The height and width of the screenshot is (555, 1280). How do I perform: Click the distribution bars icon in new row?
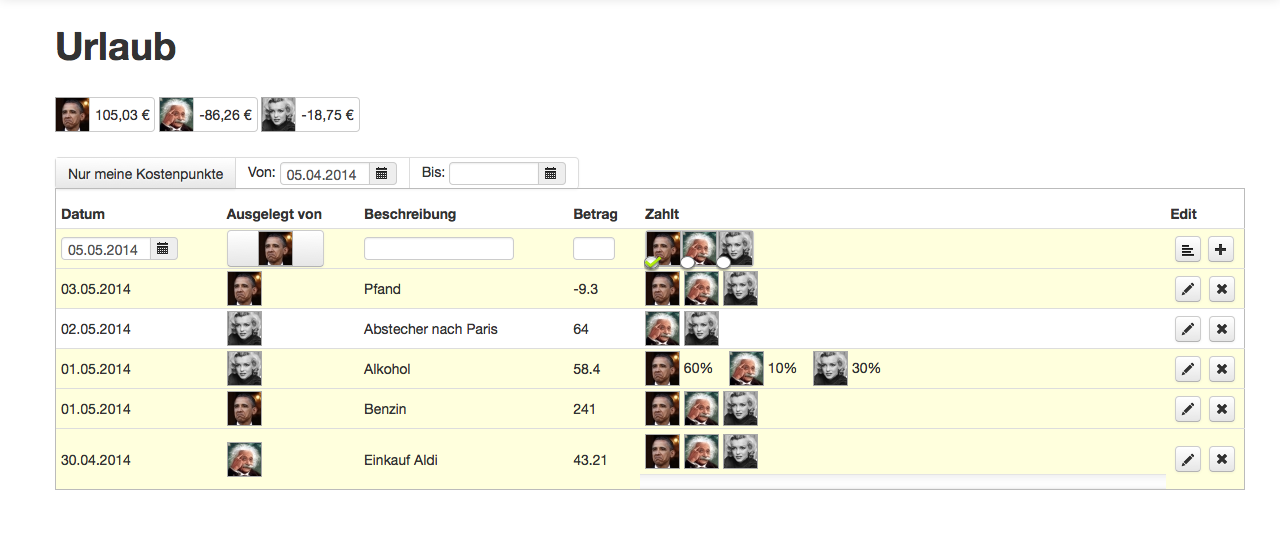[x=1187, y=249]
